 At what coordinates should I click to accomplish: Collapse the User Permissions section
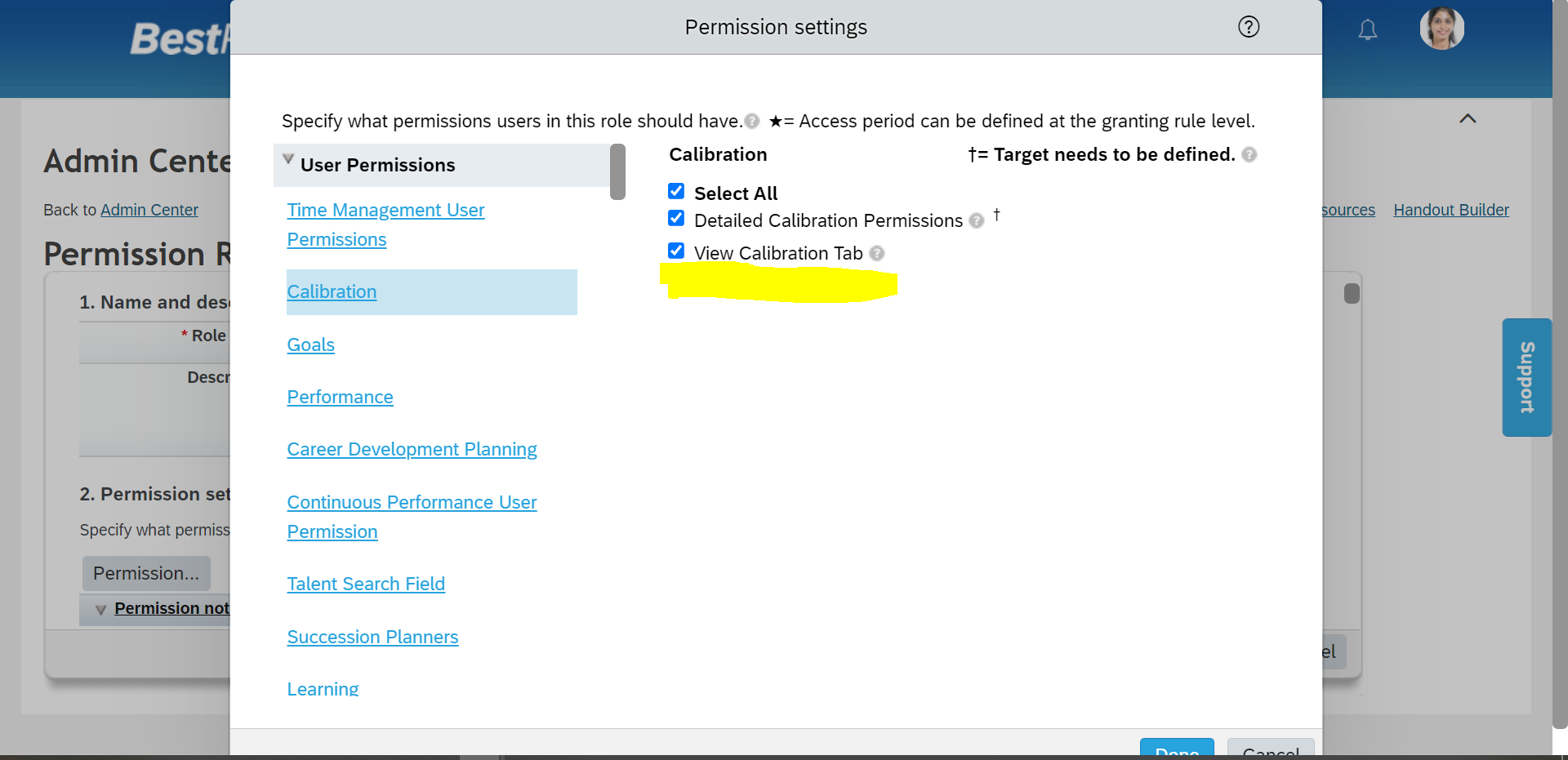coord(288,160)
